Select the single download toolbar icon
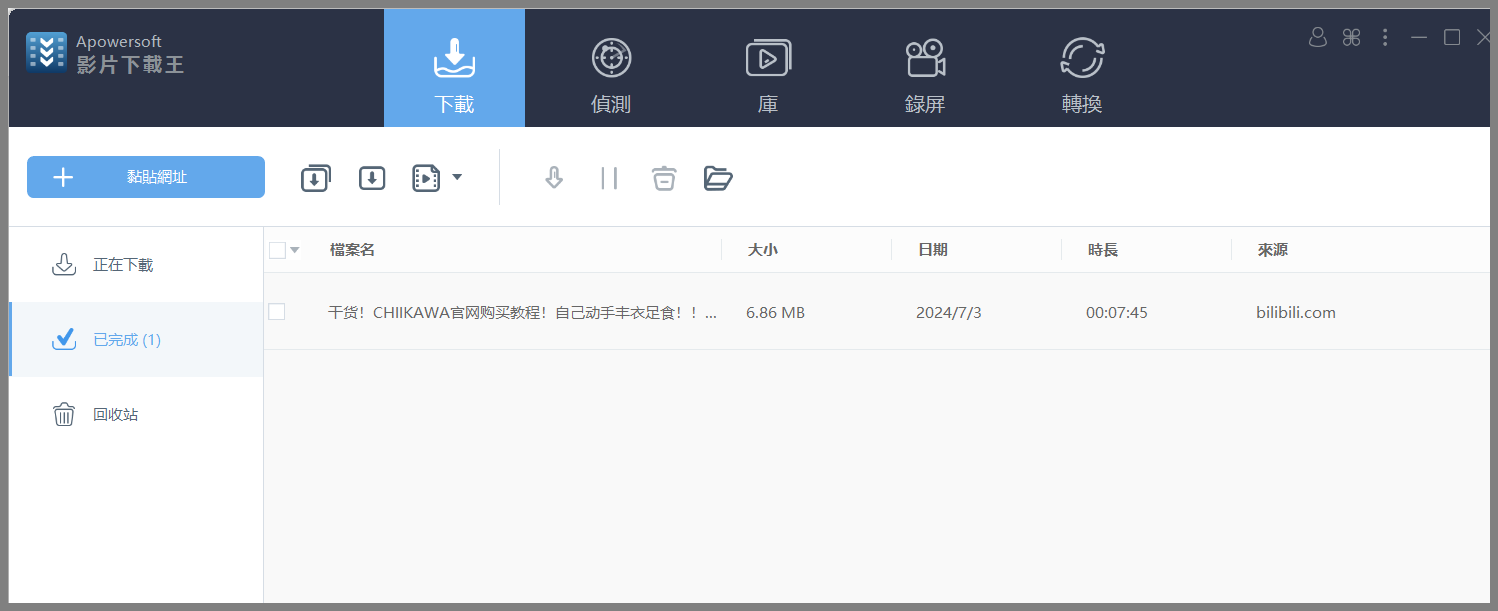Image resolution: width=1498 pixels, height=611 pixels. 372,177
